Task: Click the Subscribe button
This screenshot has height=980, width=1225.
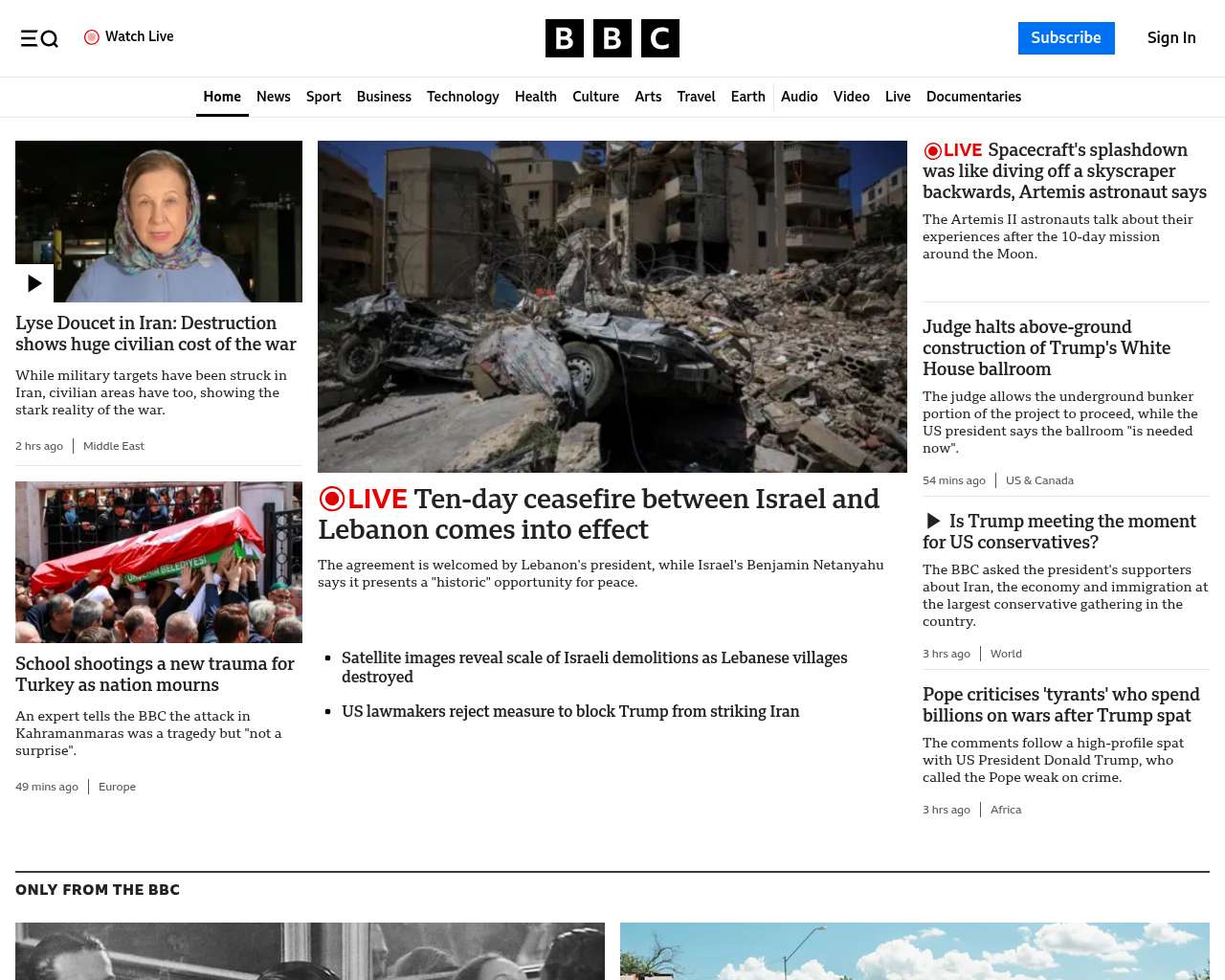Action: (1066, 38)
